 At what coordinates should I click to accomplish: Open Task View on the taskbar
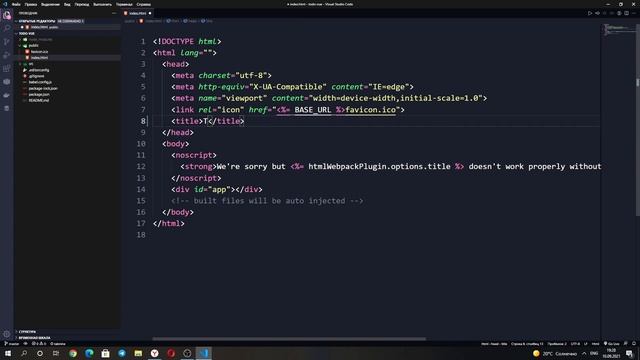56,353
